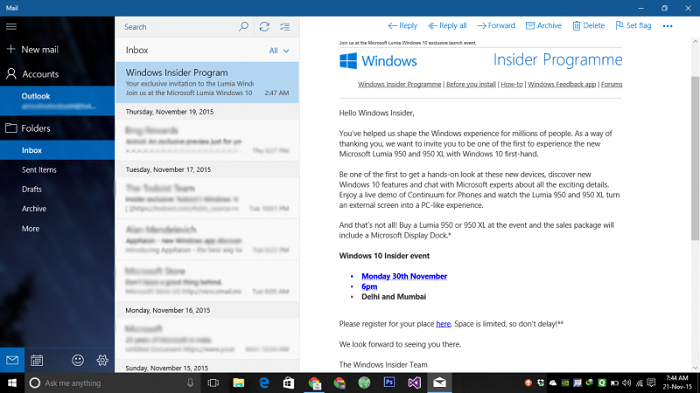Go to the Inbox folder
The image size is (700, 393).
click(x=57, y=151)
